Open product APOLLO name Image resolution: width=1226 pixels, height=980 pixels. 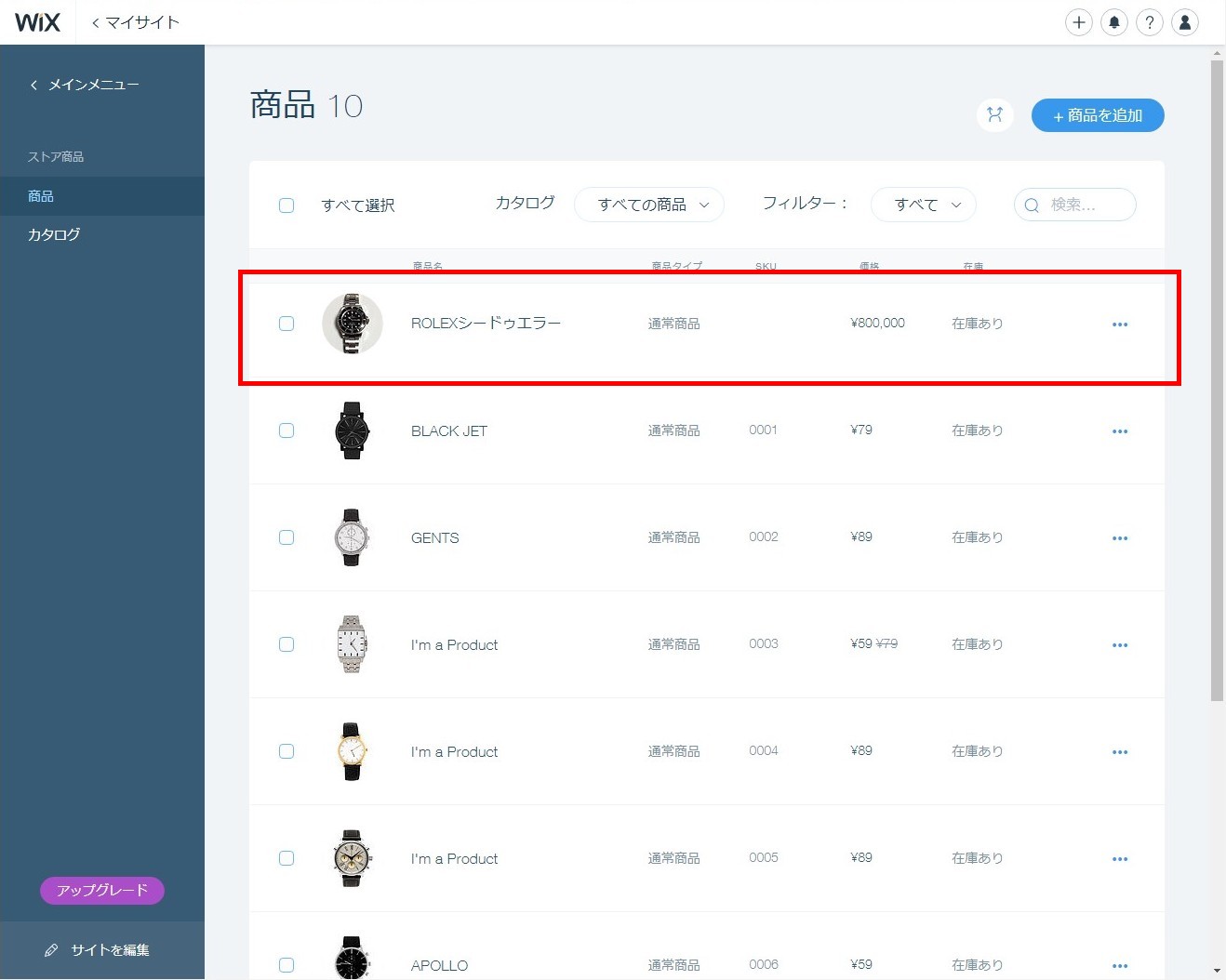(x=440, y=965)
